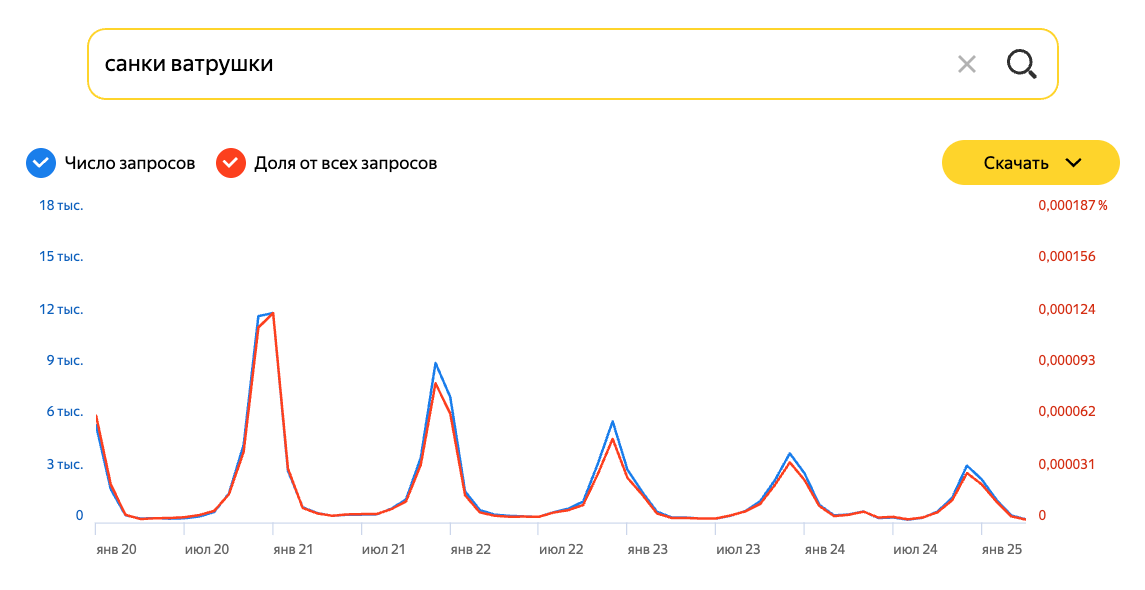Click the '0,000156' right axis value

1067,256
